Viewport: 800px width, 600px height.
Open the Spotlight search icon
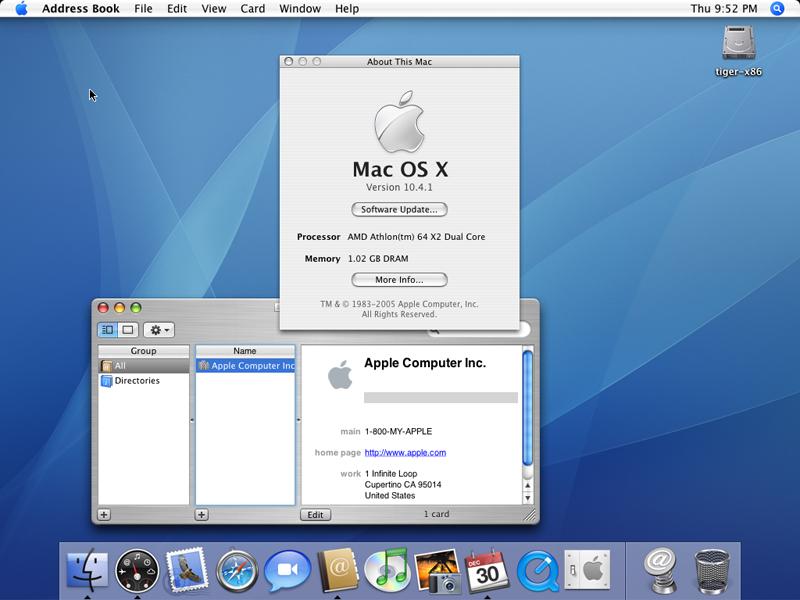778,9
